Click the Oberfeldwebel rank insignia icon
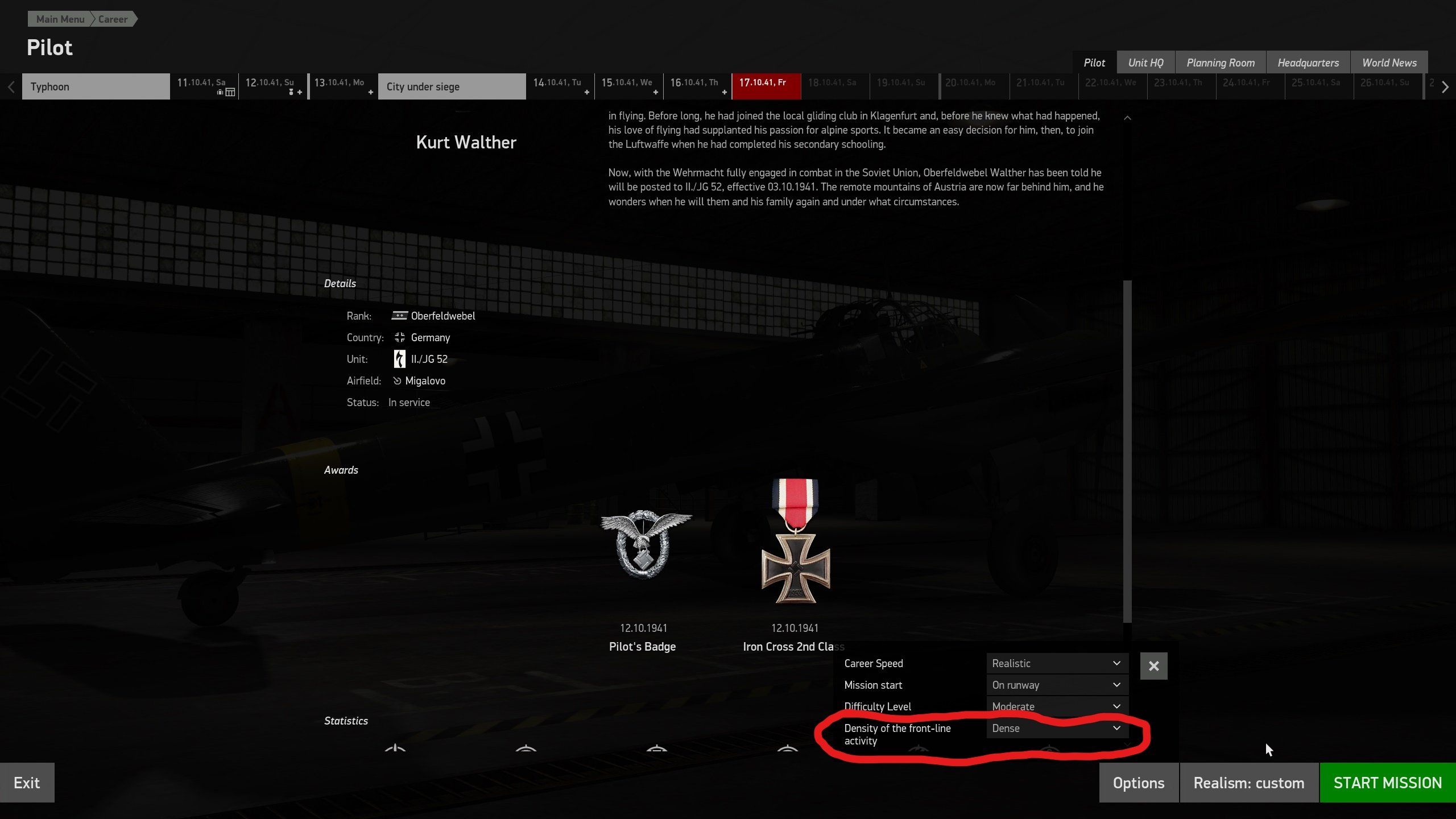The width and height of the screenshot is (1456, 819). 399,316
